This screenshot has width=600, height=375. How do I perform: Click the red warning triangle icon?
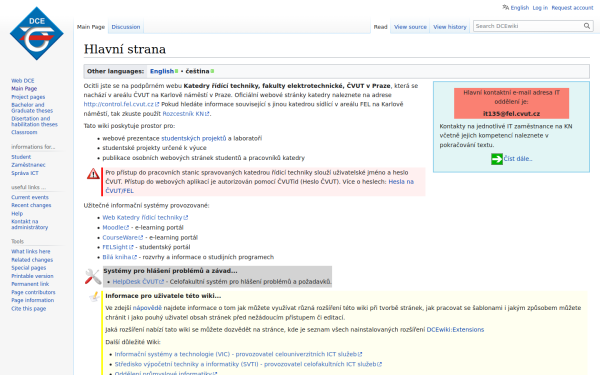tap(93, 174)
